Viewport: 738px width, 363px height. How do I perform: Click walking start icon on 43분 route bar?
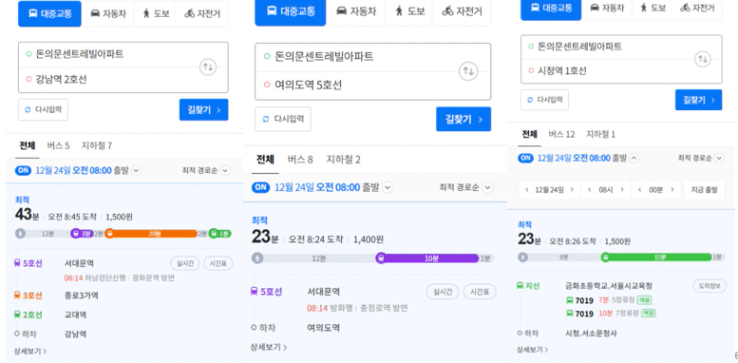20,234
